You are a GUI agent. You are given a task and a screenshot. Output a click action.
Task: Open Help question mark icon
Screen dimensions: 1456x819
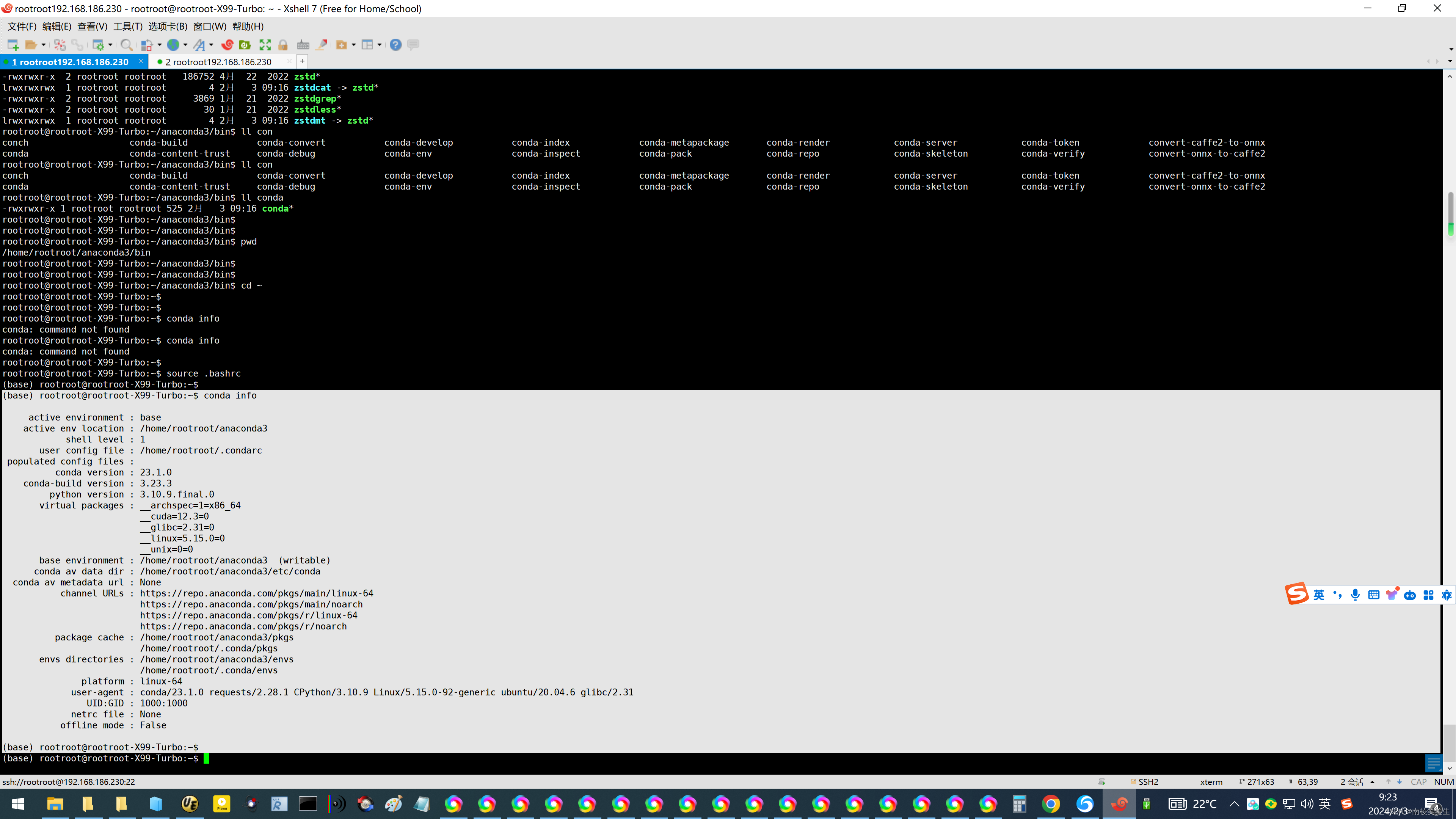(395, 45)
